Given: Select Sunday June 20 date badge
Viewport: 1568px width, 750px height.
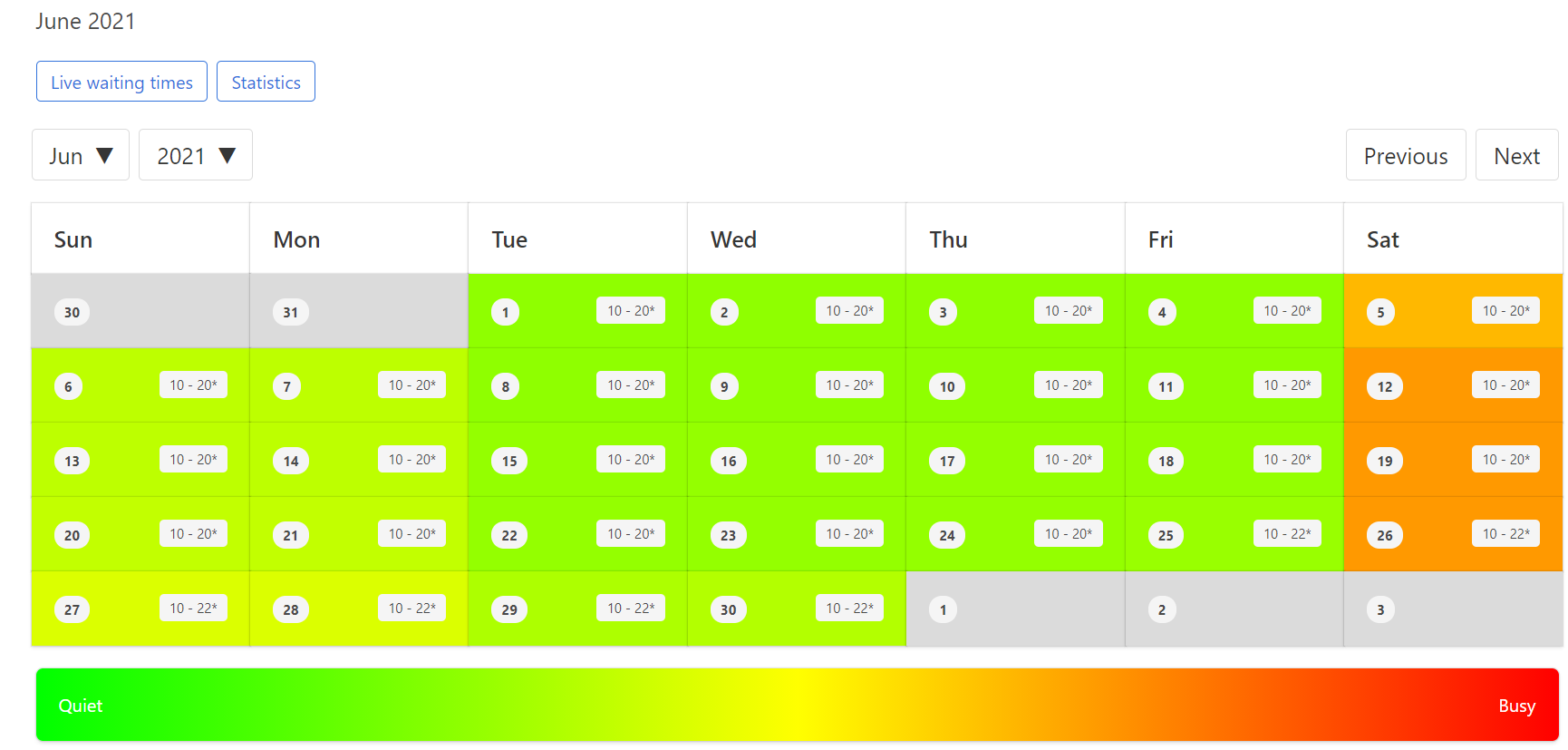Looking at the screenshot, I should (72, 536).
